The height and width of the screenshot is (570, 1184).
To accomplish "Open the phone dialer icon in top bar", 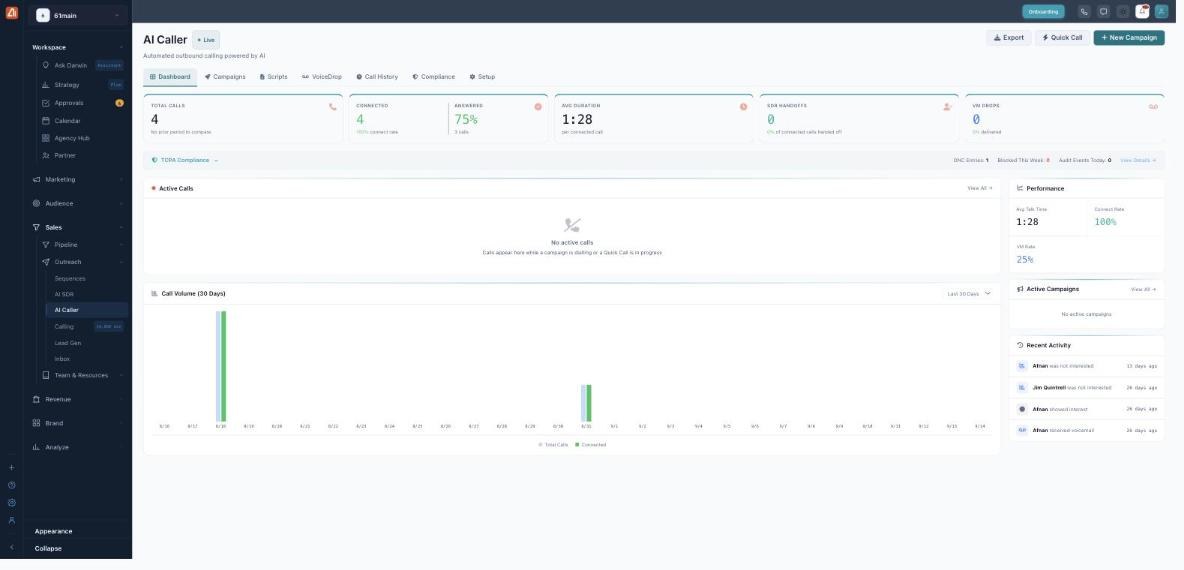I will pos(1084,11).
